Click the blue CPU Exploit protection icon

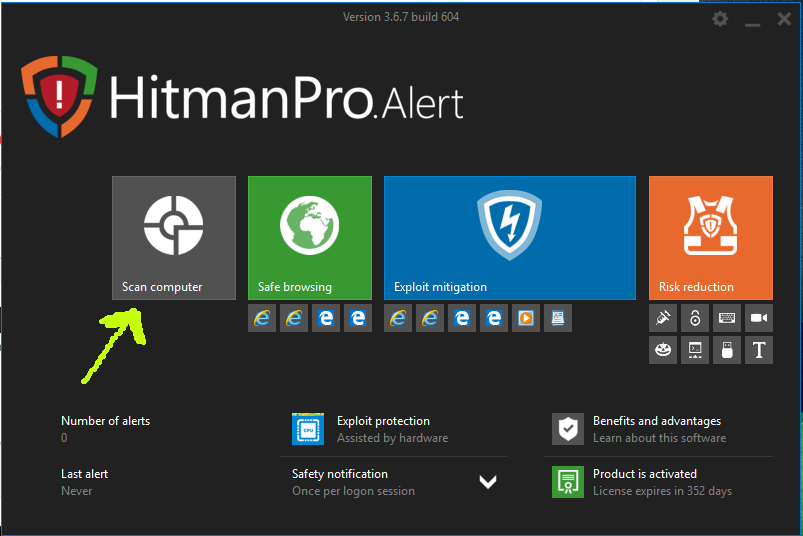click(308, 429)
